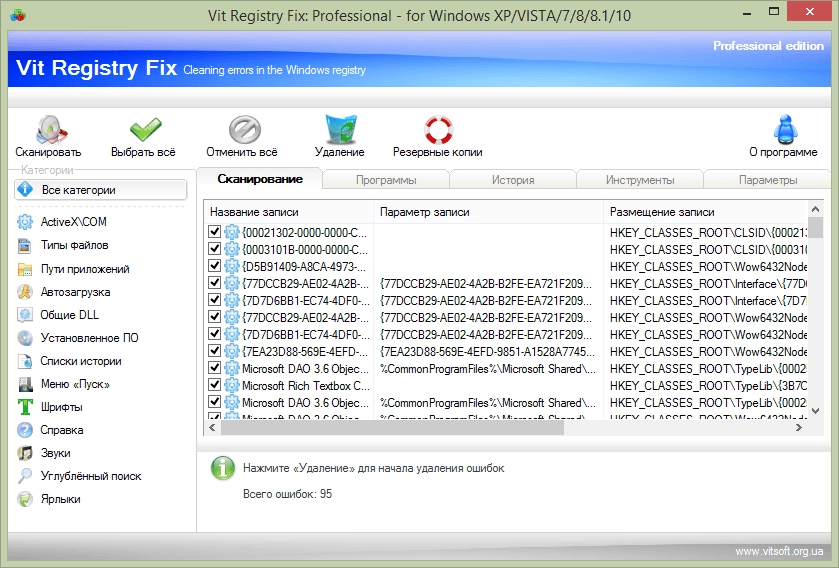Click the vertical scrollbar up arrow
Viewport: 839px width, 568px height.
[815, 209]
